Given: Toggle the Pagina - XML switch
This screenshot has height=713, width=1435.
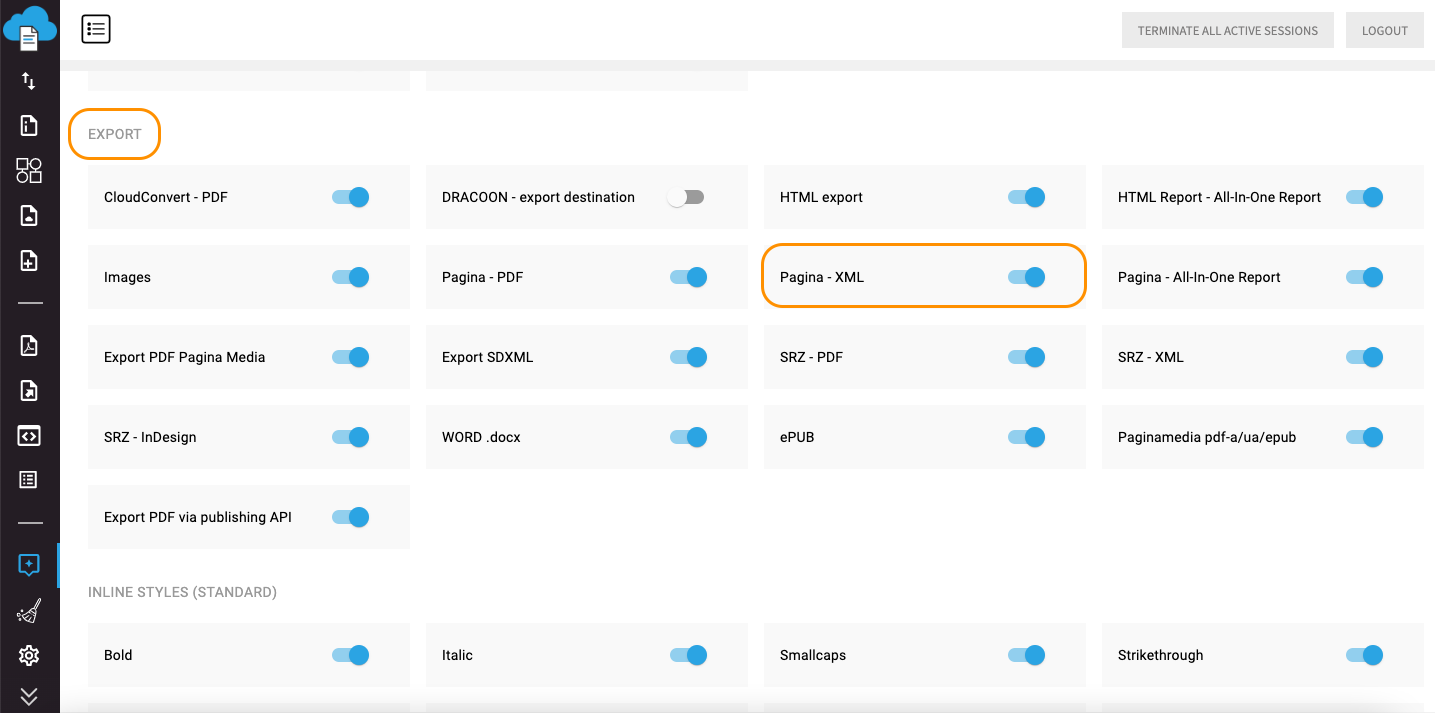Looking at the screenshot, I should click(1027, 277).
